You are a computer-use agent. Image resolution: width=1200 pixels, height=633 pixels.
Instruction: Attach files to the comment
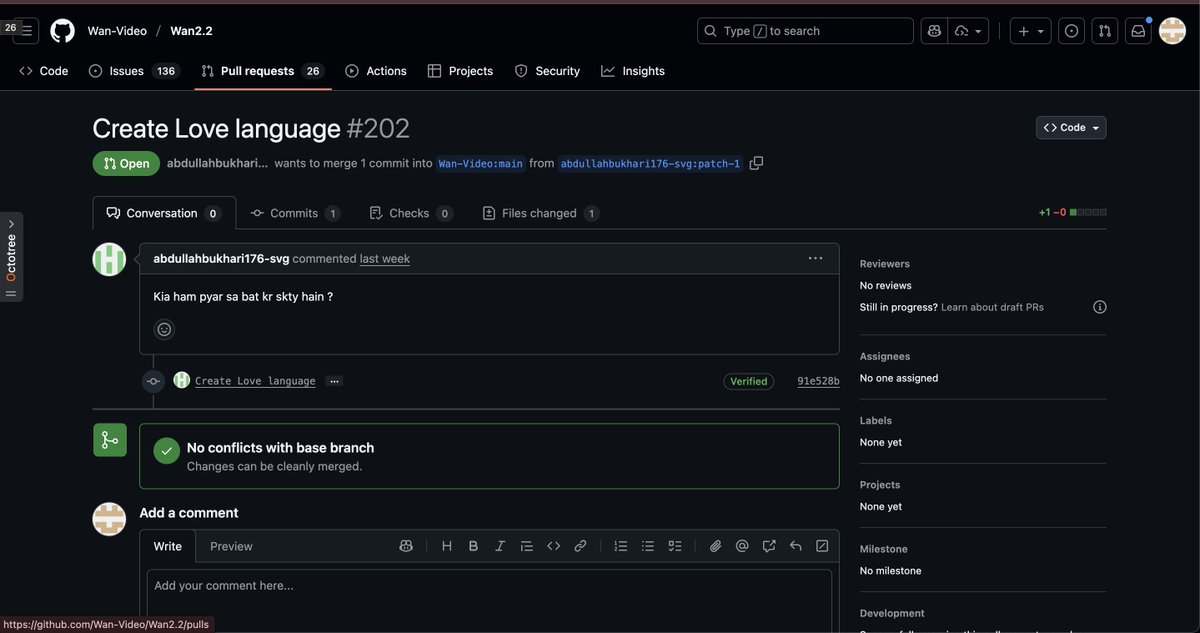point(716,546)
